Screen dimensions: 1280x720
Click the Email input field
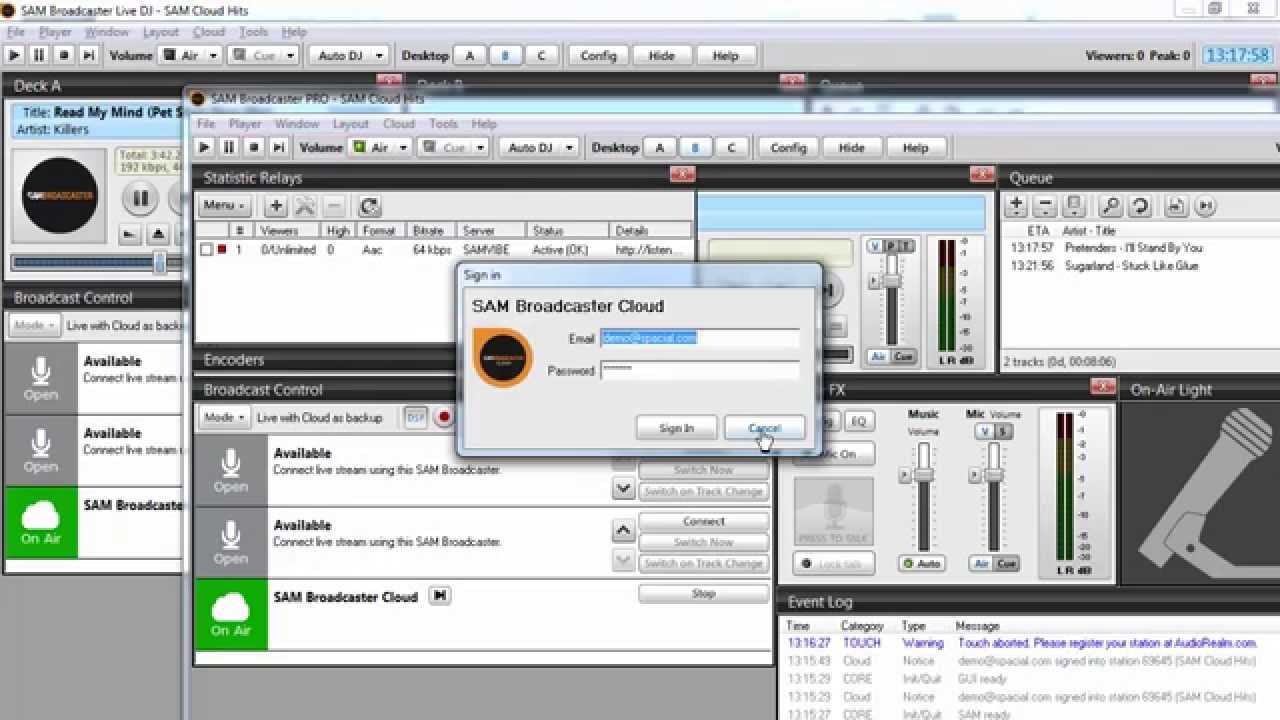pos(699,338)
